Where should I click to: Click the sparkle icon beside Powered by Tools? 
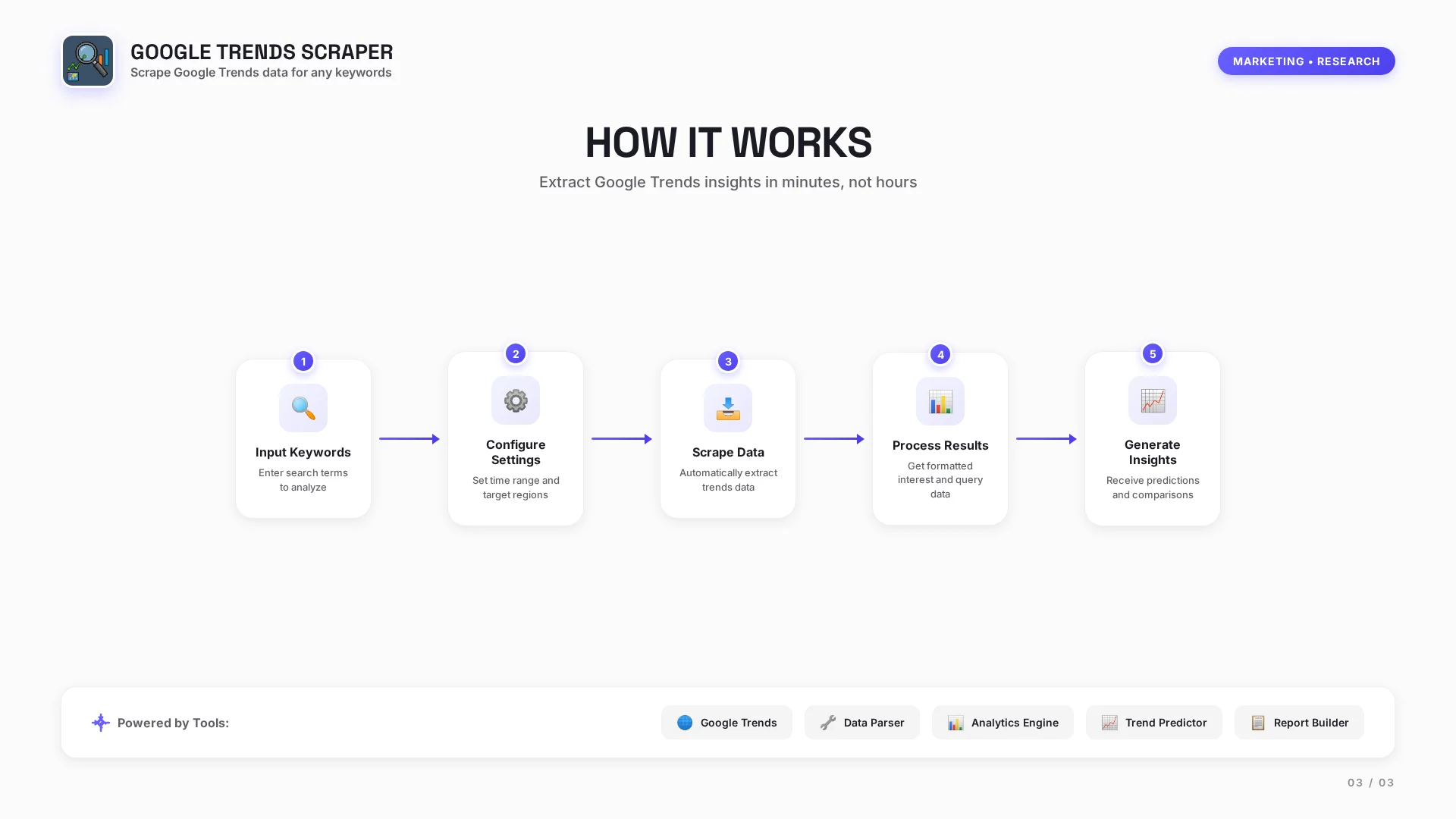pyautogui.click(x=101, y=723)
